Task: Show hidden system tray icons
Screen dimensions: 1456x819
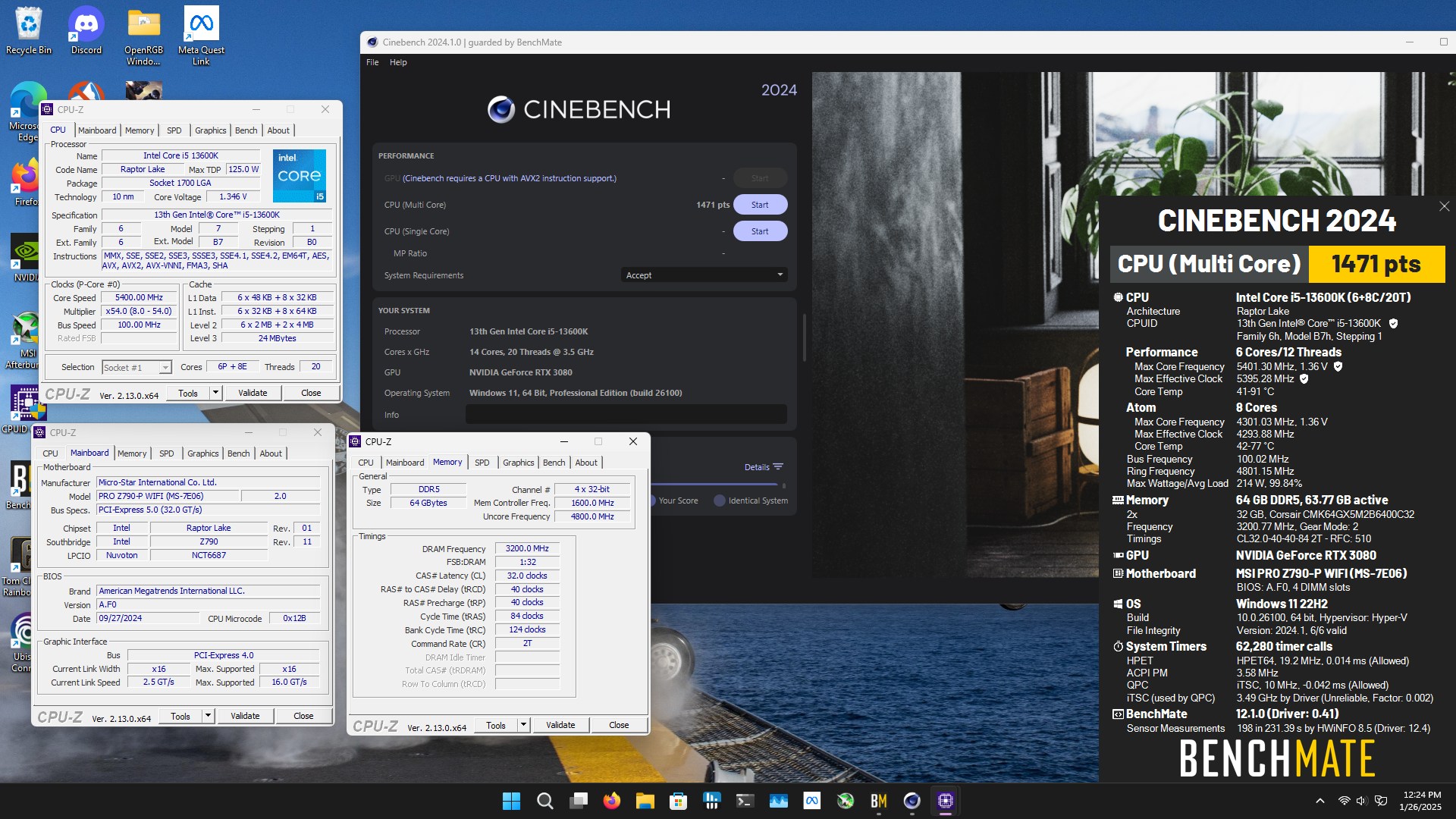Action: pos(1319,801)
